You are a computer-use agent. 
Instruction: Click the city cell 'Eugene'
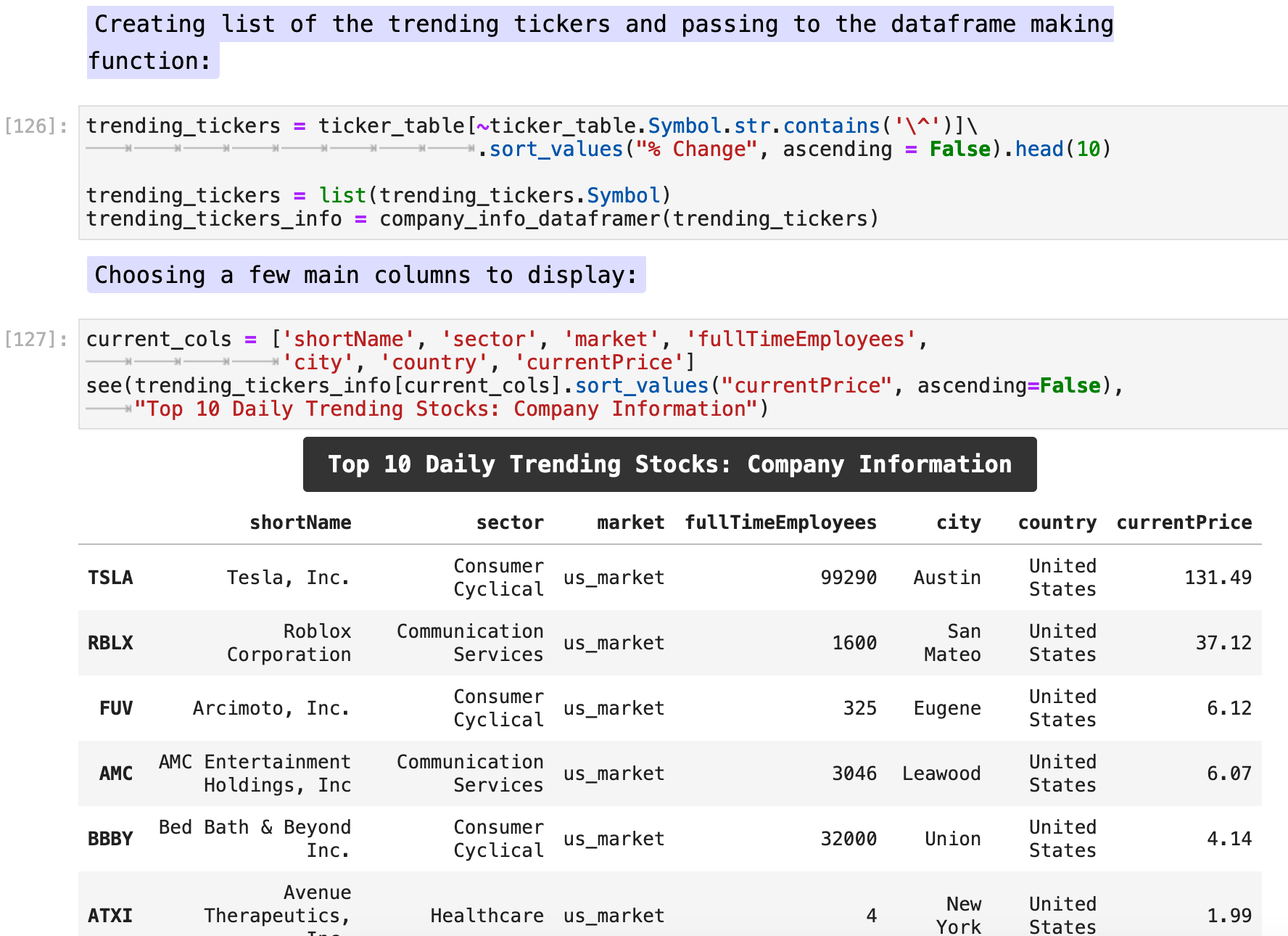pos(947,708)
